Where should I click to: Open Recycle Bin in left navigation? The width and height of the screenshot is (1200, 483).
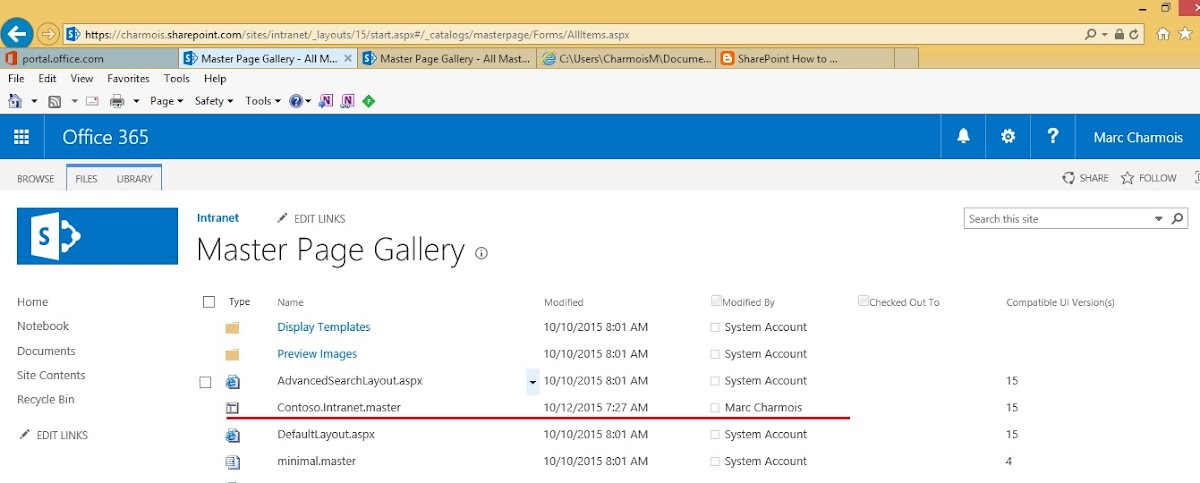[46, 400]
